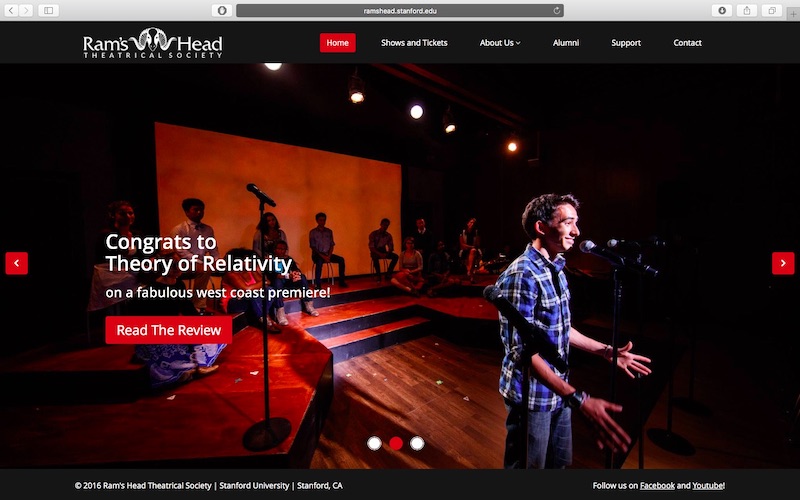Select the red active slide indicator

[396, 443]
